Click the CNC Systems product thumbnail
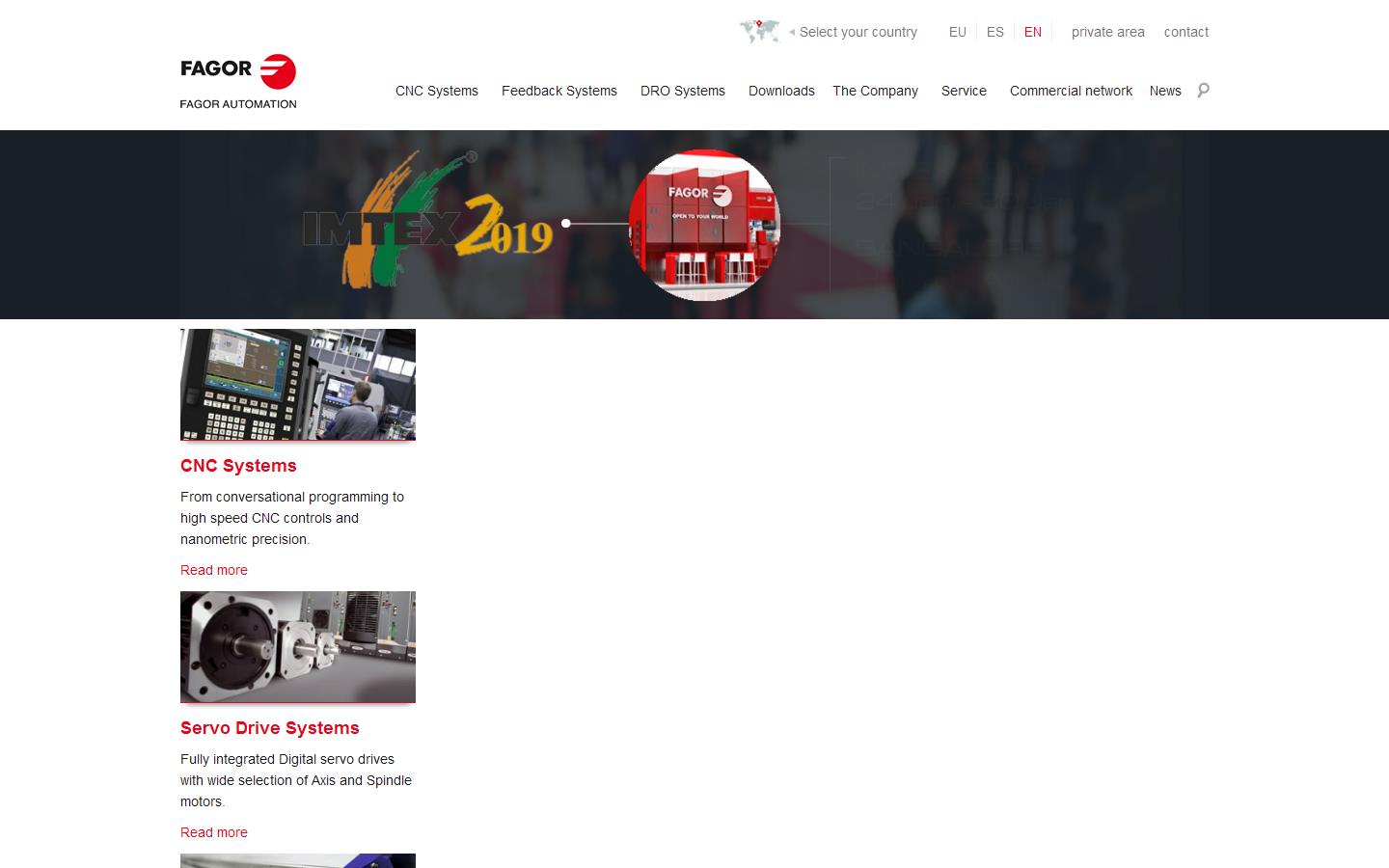Image resolution: width=1389 pixels, height=868 pixels. pyautogui.click(x=297, y=385)
